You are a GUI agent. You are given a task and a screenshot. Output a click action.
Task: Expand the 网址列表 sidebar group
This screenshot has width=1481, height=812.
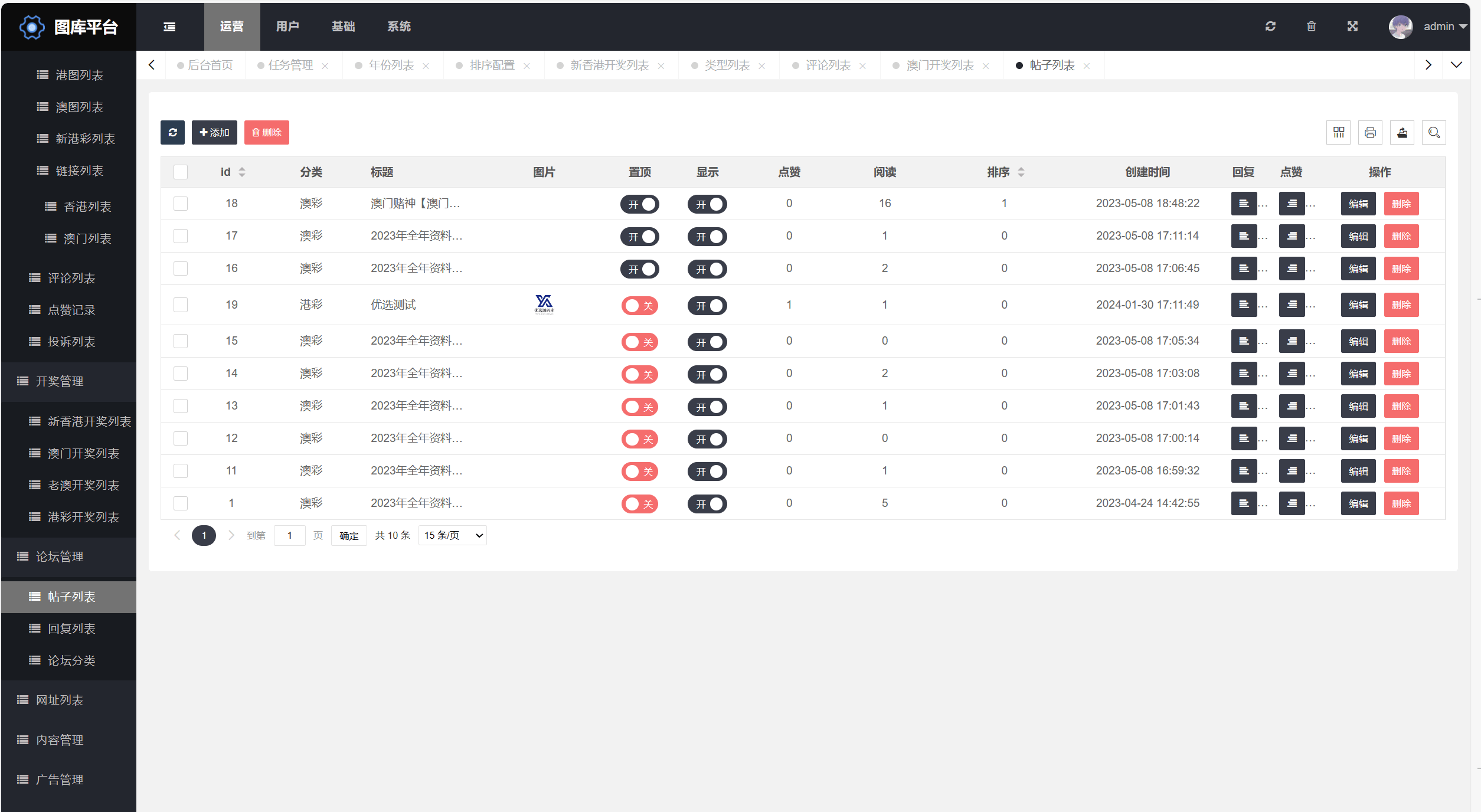pos(68,700)
